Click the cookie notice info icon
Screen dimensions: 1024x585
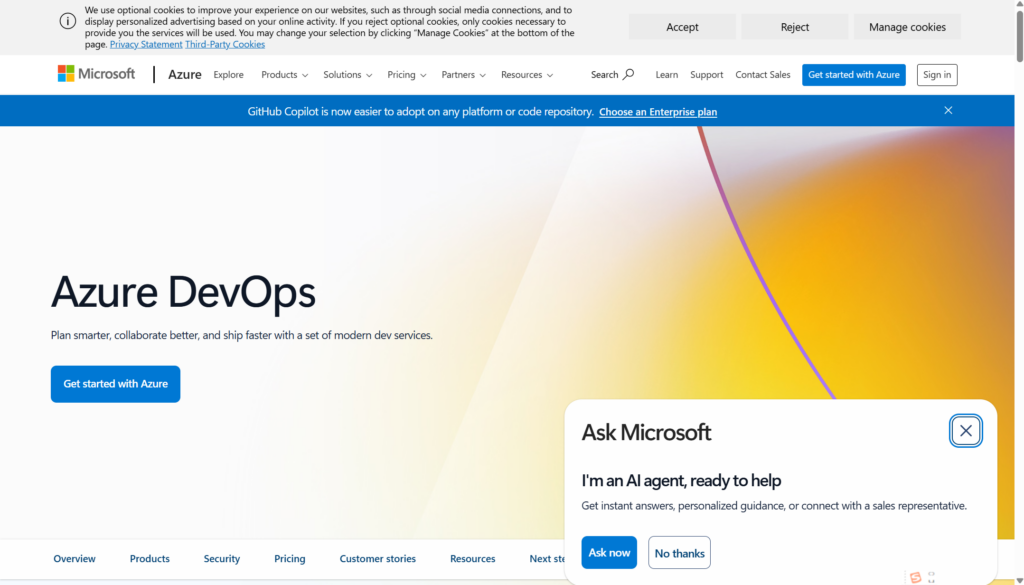tap(68, 22)
